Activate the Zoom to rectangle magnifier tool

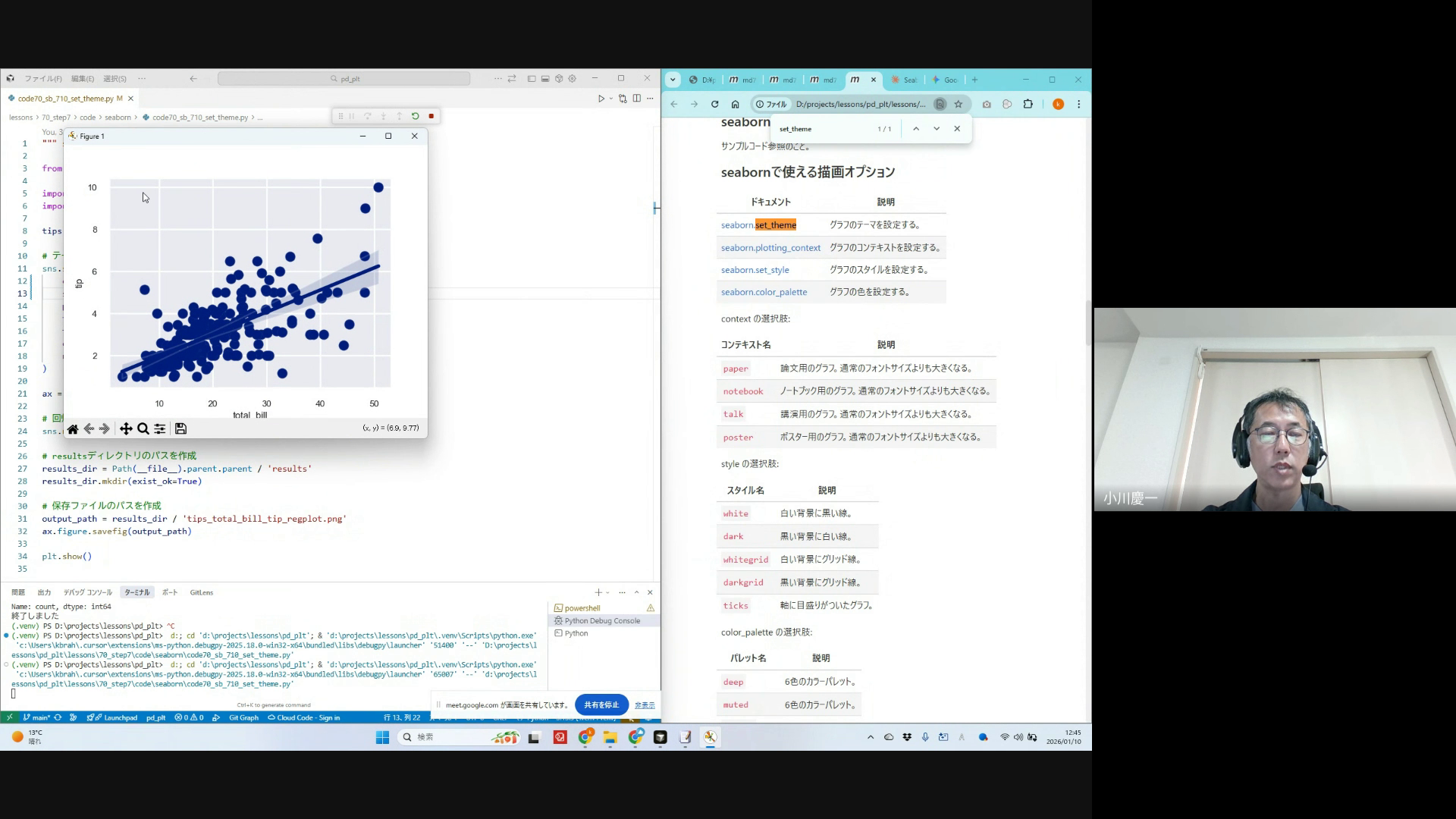point(143,429)
